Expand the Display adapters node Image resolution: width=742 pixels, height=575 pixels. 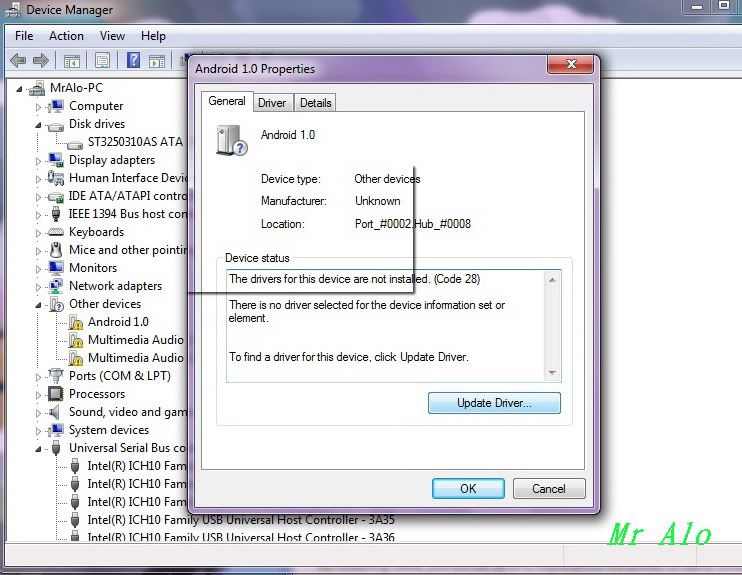tap(39, 160)
